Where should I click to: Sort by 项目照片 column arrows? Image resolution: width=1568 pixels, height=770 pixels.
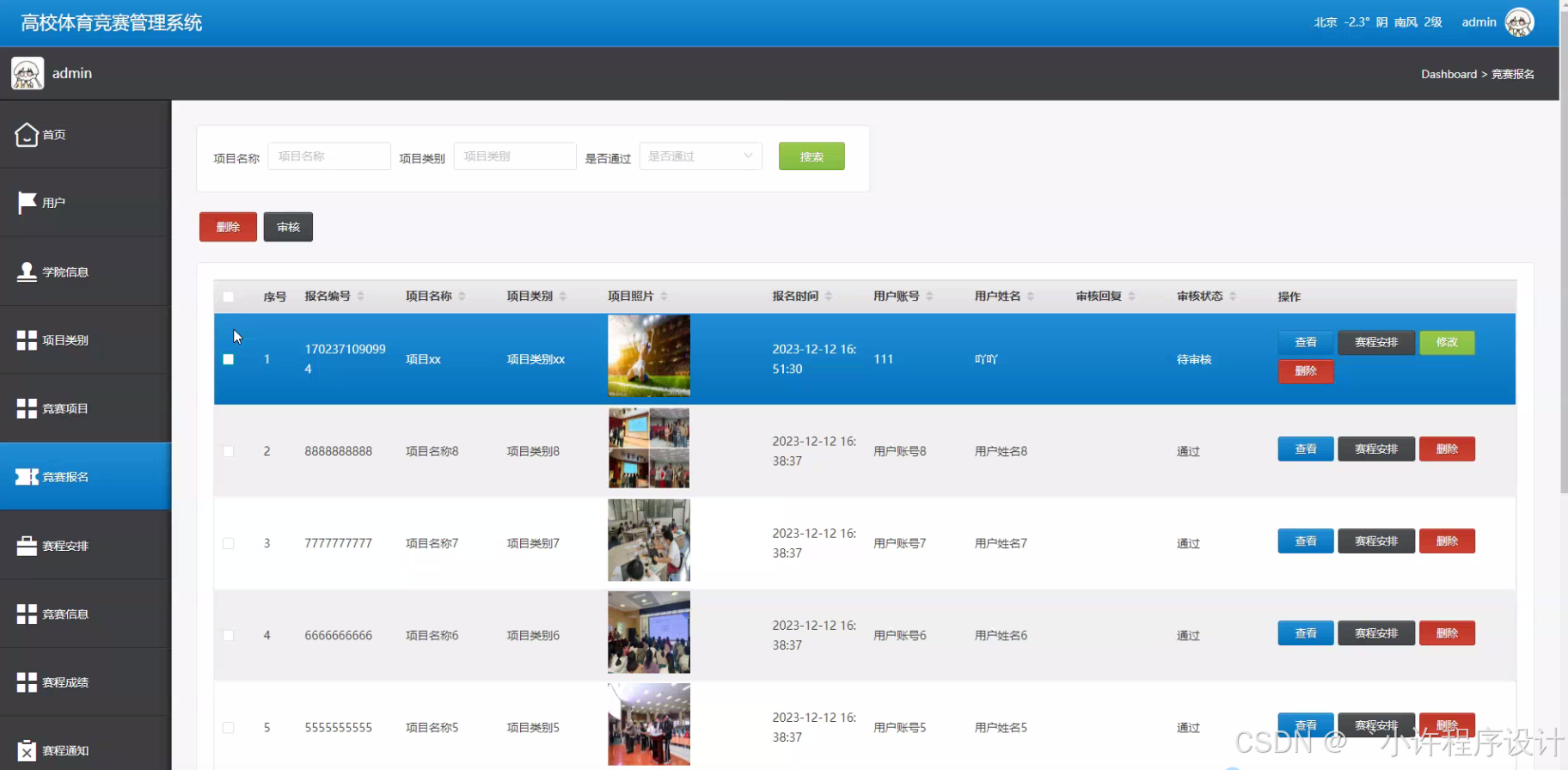(x=664, y=296)
